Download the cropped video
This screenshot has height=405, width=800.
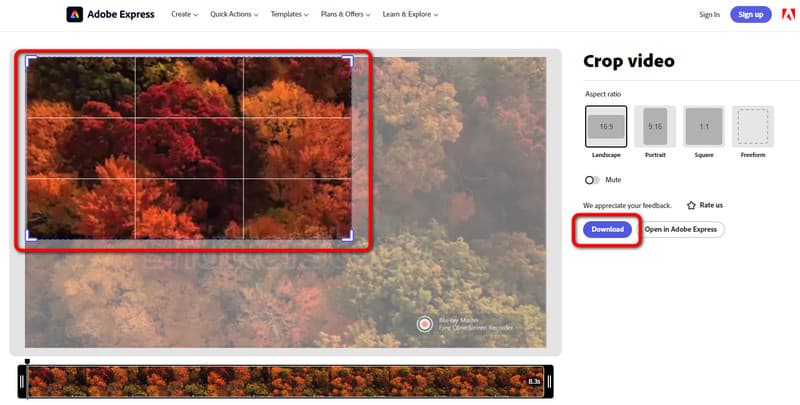coord(607,230)
